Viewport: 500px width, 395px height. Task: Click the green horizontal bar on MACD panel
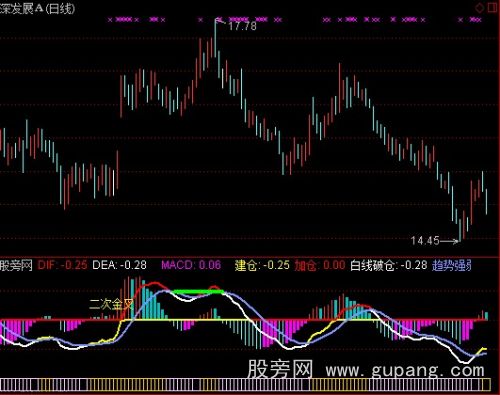tap(198, 292)
